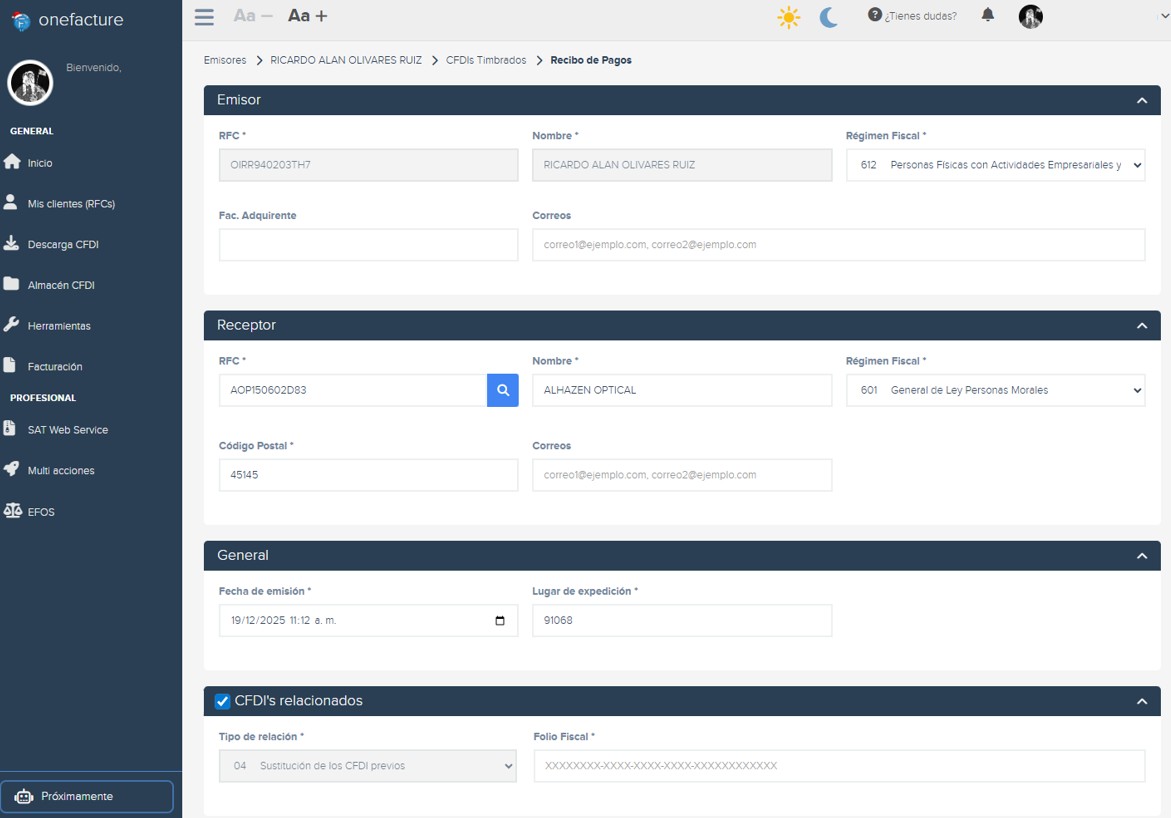The image size is (1171, 818).
Task: Open the Receptor Régimen Fiscal dropdown
Action: coord(995,390)
